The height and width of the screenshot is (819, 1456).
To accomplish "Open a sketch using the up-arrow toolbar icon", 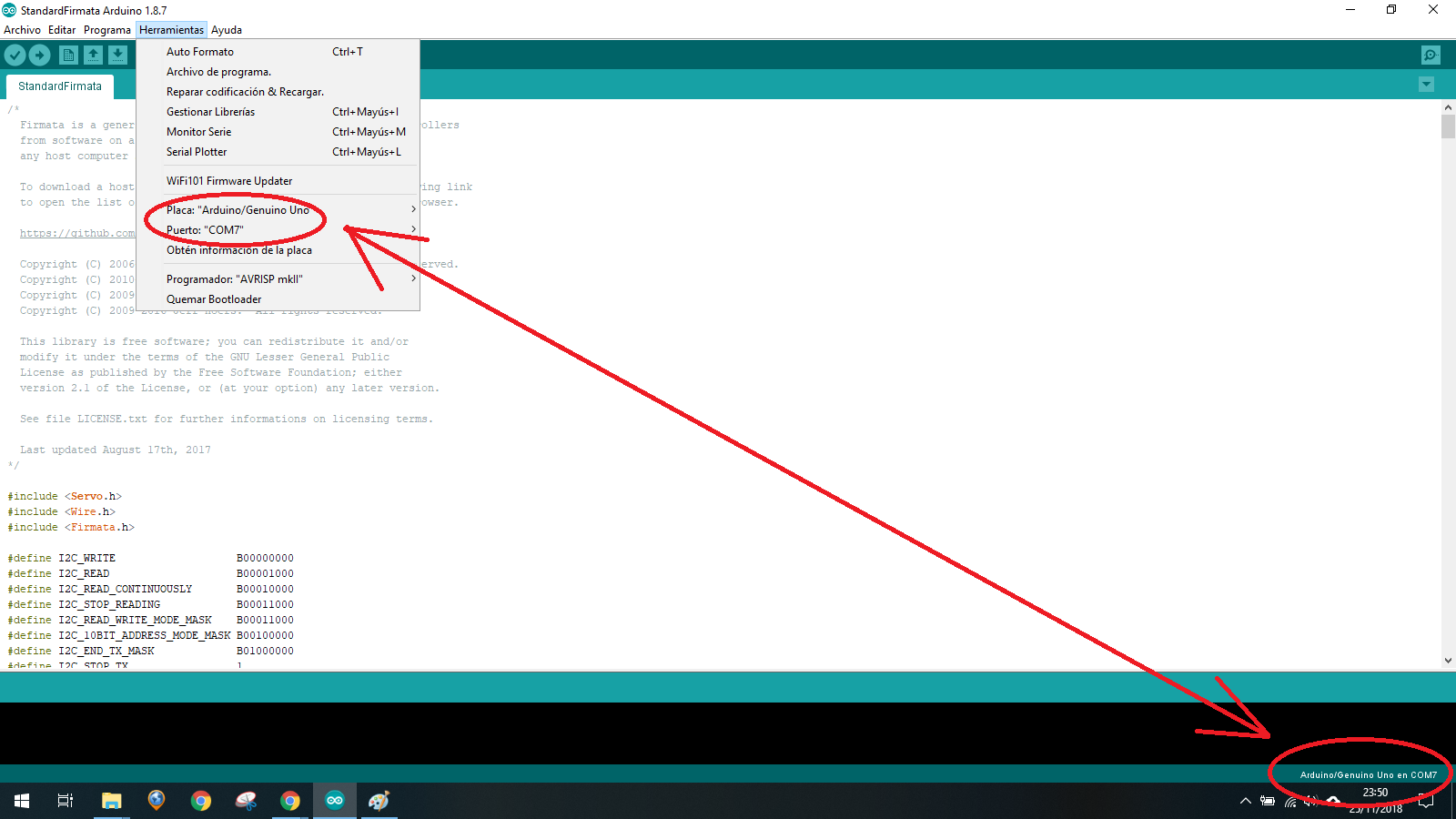I will coord(94,55).
